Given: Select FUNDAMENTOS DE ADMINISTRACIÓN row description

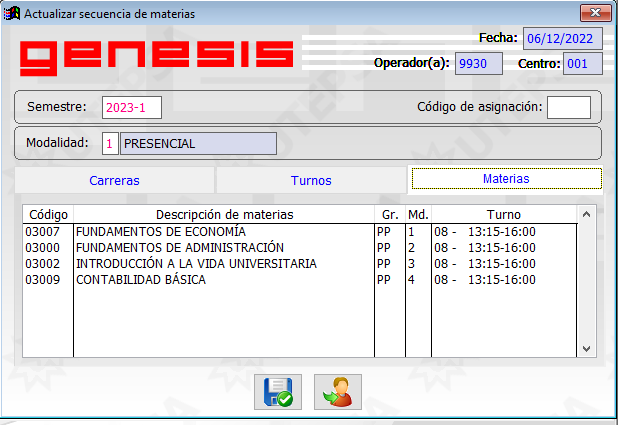Looking at the screenshot, I should pyautogui.click(x=180, y=248).
